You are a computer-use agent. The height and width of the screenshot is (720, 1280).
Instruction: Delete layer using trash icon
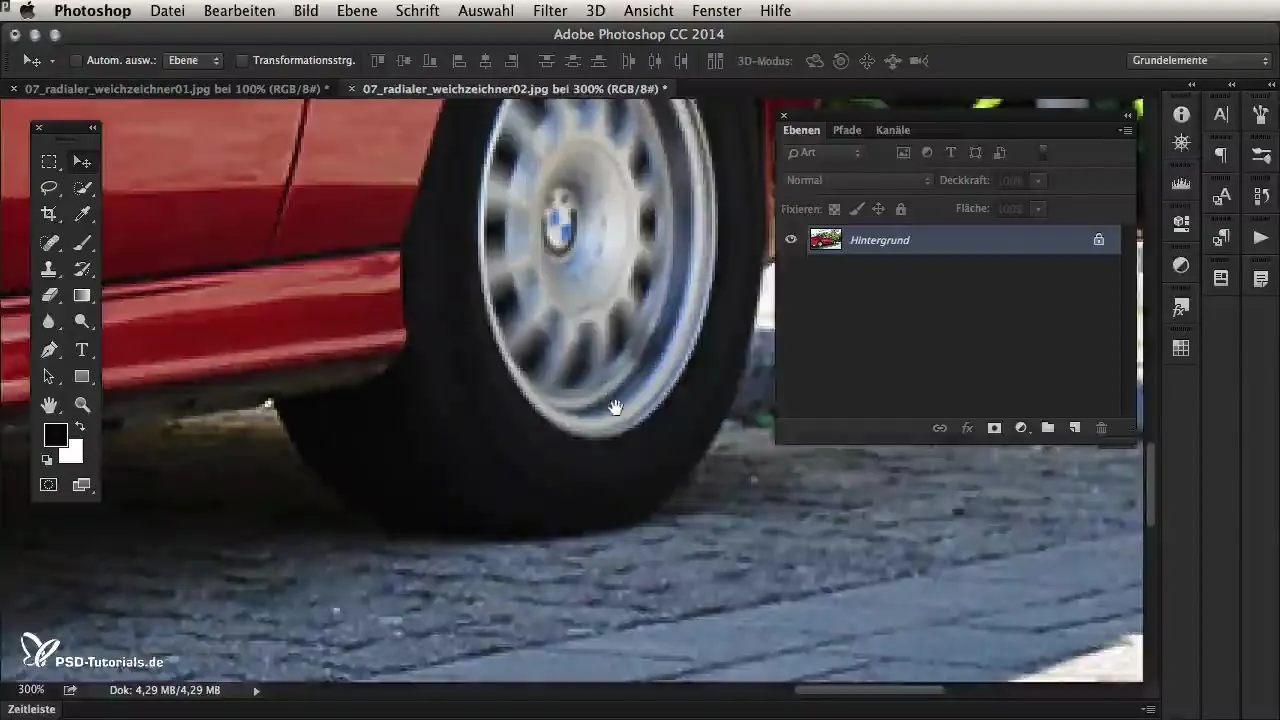pos(1101,428)
